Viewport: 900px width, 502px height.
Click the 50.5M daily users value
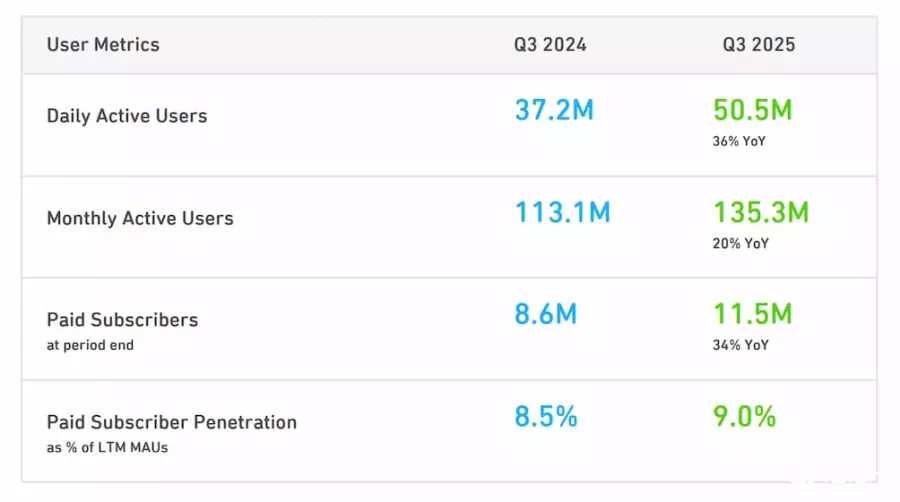[x=752, y=110]
